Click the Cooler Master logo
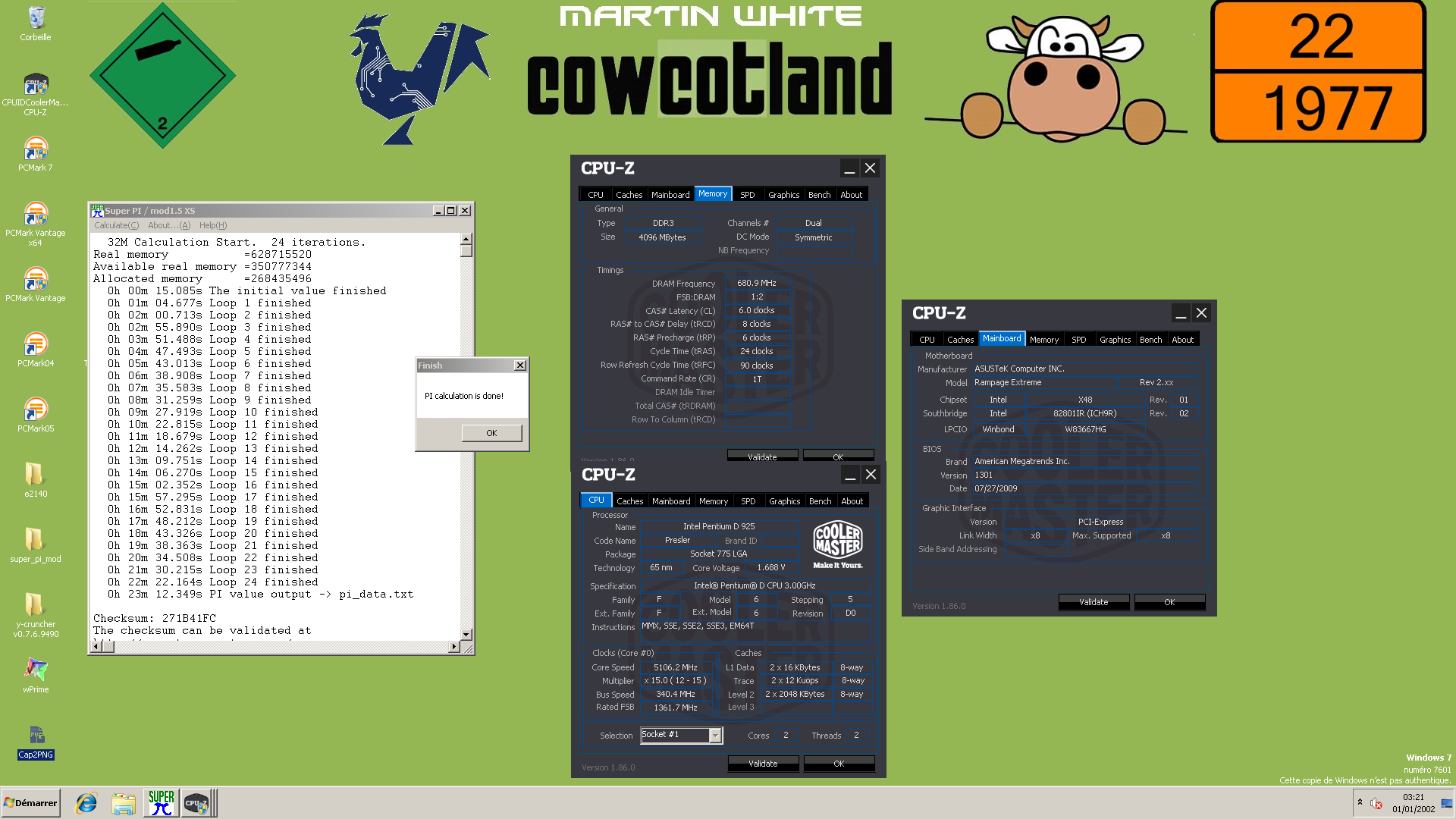Viewport: 1456px width, 819px height. (837, 545)
